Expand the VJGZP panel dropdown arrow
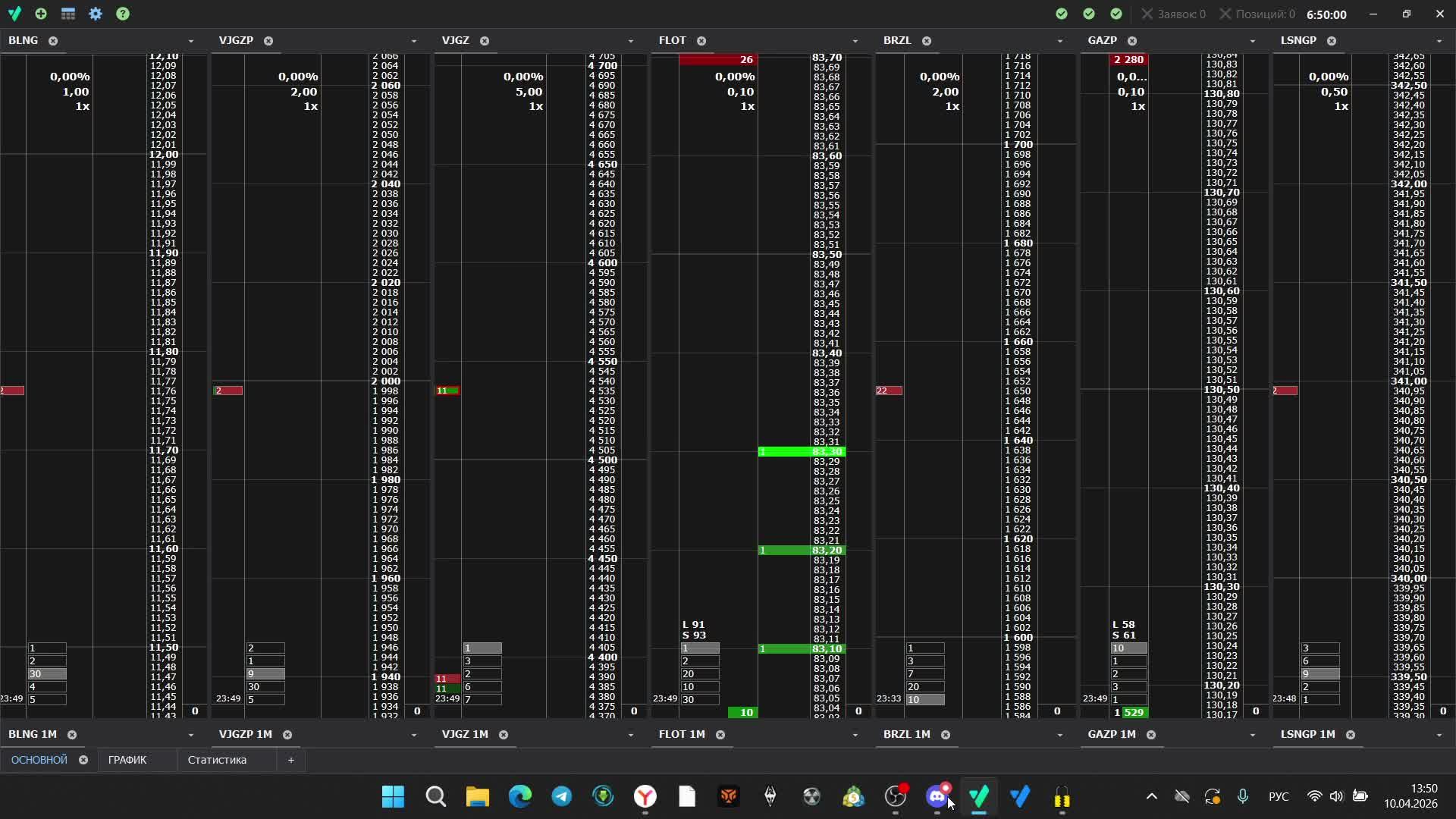This screenshot has width=1456, height=819. pos(414,41)
